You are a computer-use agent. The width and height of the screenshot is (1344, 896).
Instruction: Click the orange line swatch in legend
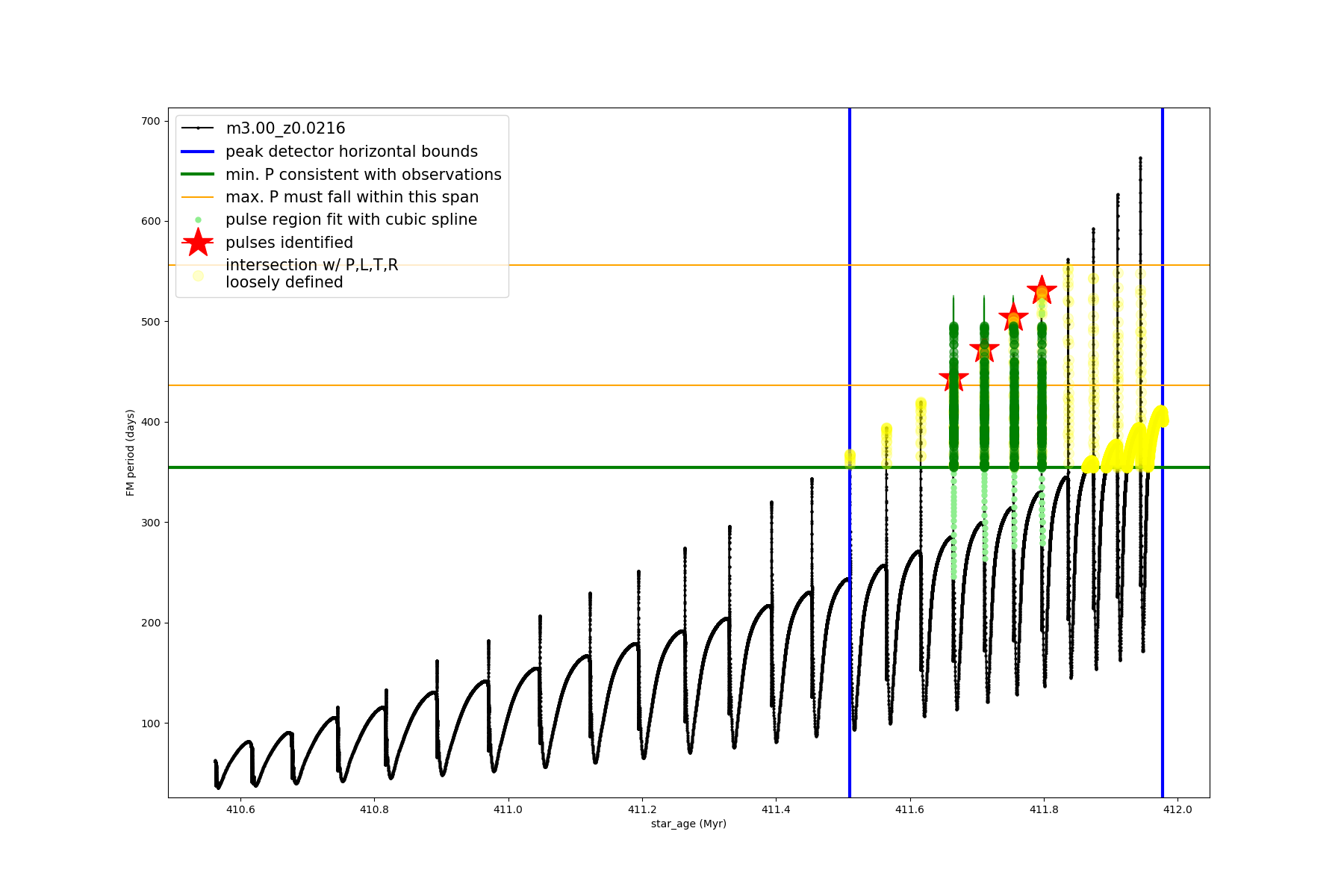coord(198,197)
